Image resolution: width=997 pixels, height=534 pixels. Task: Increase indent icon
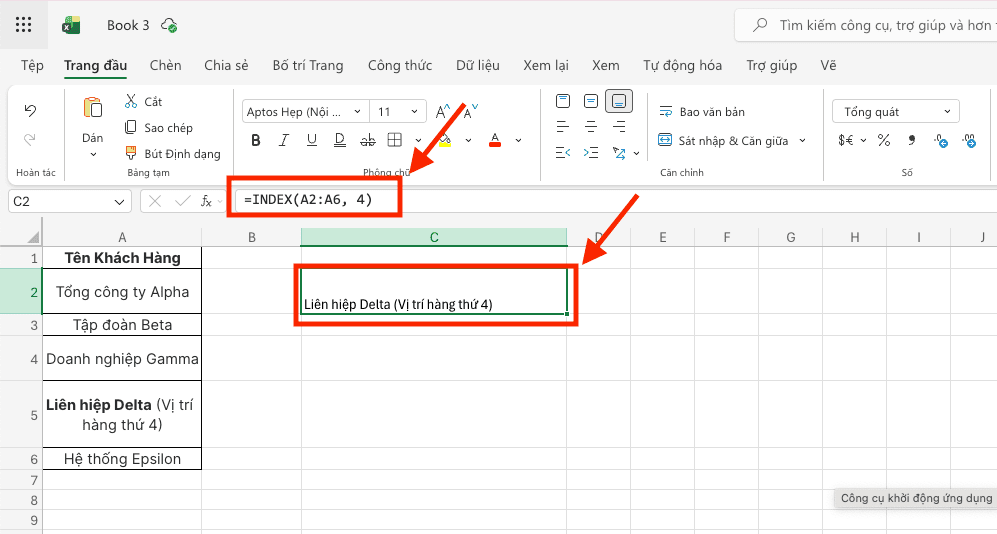pyautogui.click(x=591, y=153)
